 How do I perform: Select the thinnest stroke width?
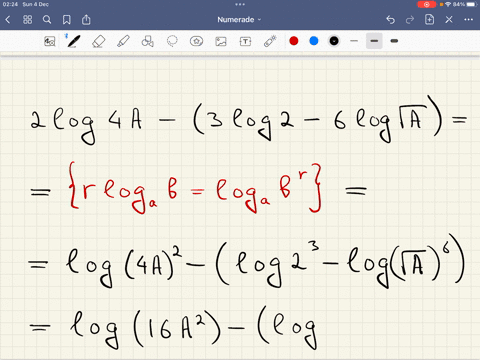coord(354,41)
